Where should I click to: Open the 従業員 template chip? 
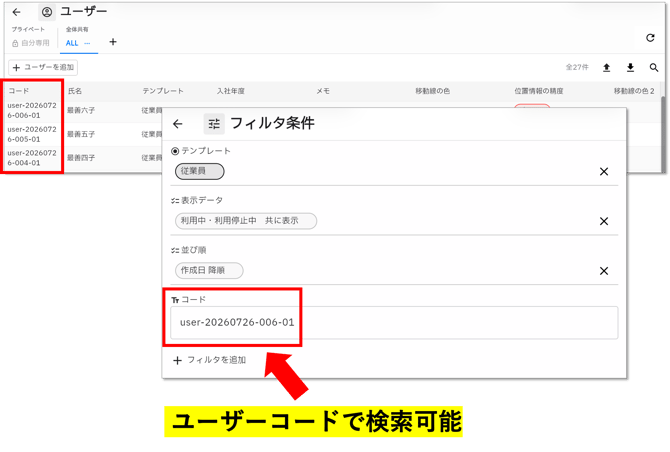pos(200,171)
